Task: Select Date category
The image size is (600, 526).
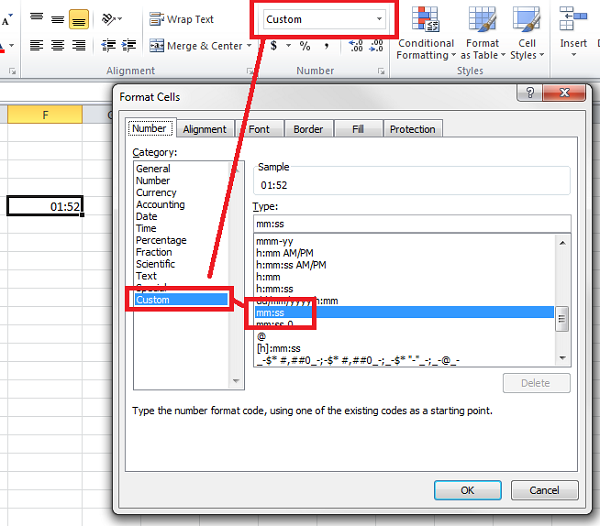Action: coord(147,216)
